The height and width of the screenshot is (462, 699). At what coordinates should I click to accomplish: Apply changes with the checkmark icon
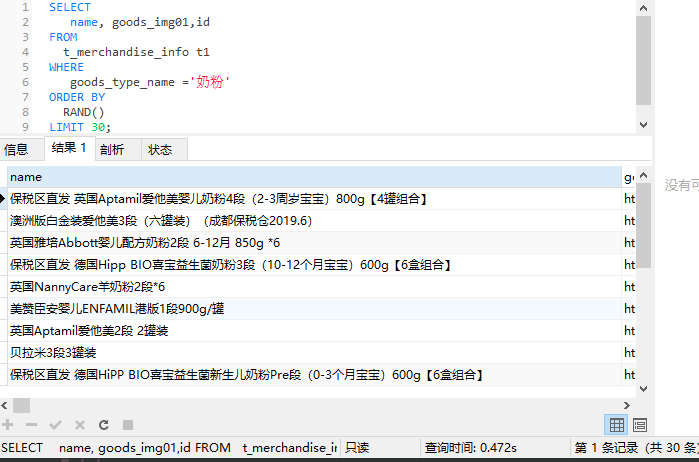coord(55,425)
